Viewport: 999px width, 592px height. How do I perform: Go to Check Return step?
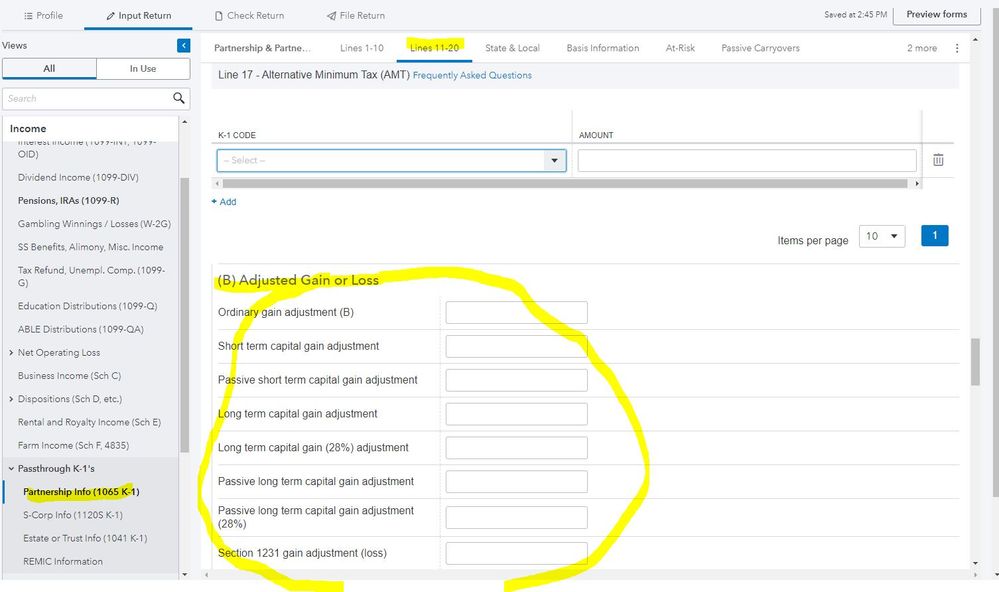pos(249,15)
